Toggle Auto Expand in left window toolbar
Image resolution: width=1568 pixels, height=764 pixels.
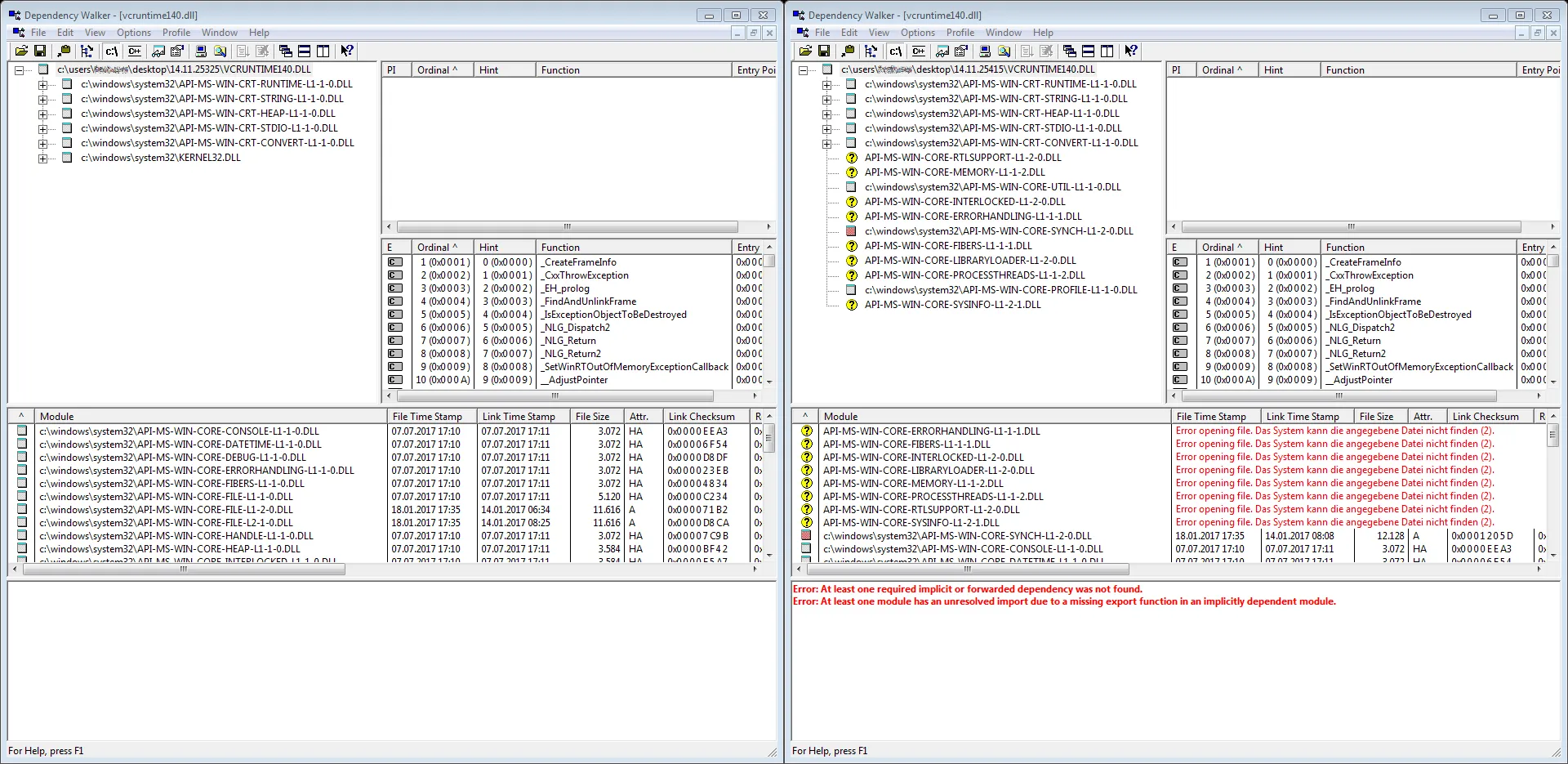[87, 51]
